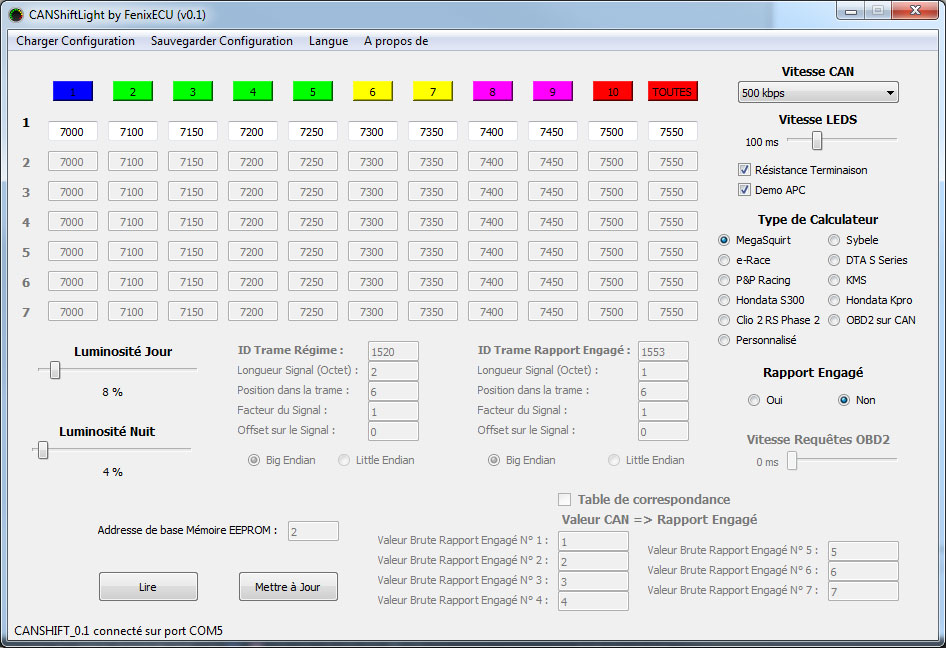Select the e-Race calculator type
This screenshot has width=946, height=648.
point(725,260)
